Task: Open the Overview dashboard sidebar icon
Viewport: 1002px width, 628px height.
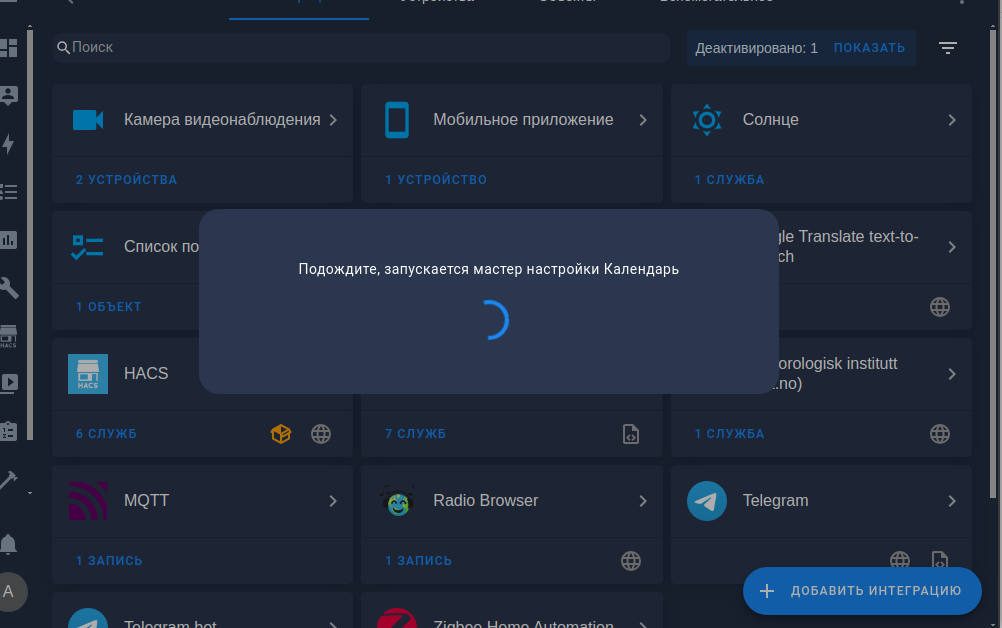Action: (x=8, y=48)
